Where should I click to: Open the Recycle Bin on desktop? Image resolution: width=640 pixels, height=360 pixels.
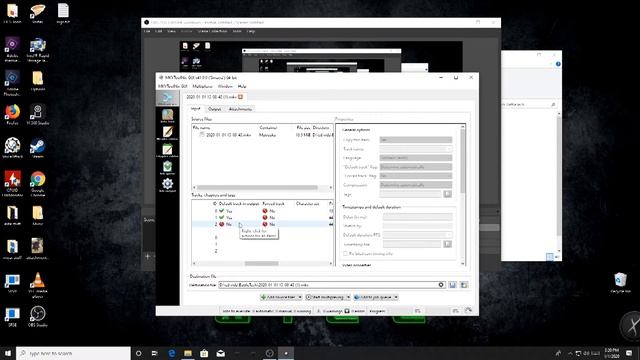[x=620, y=282]
